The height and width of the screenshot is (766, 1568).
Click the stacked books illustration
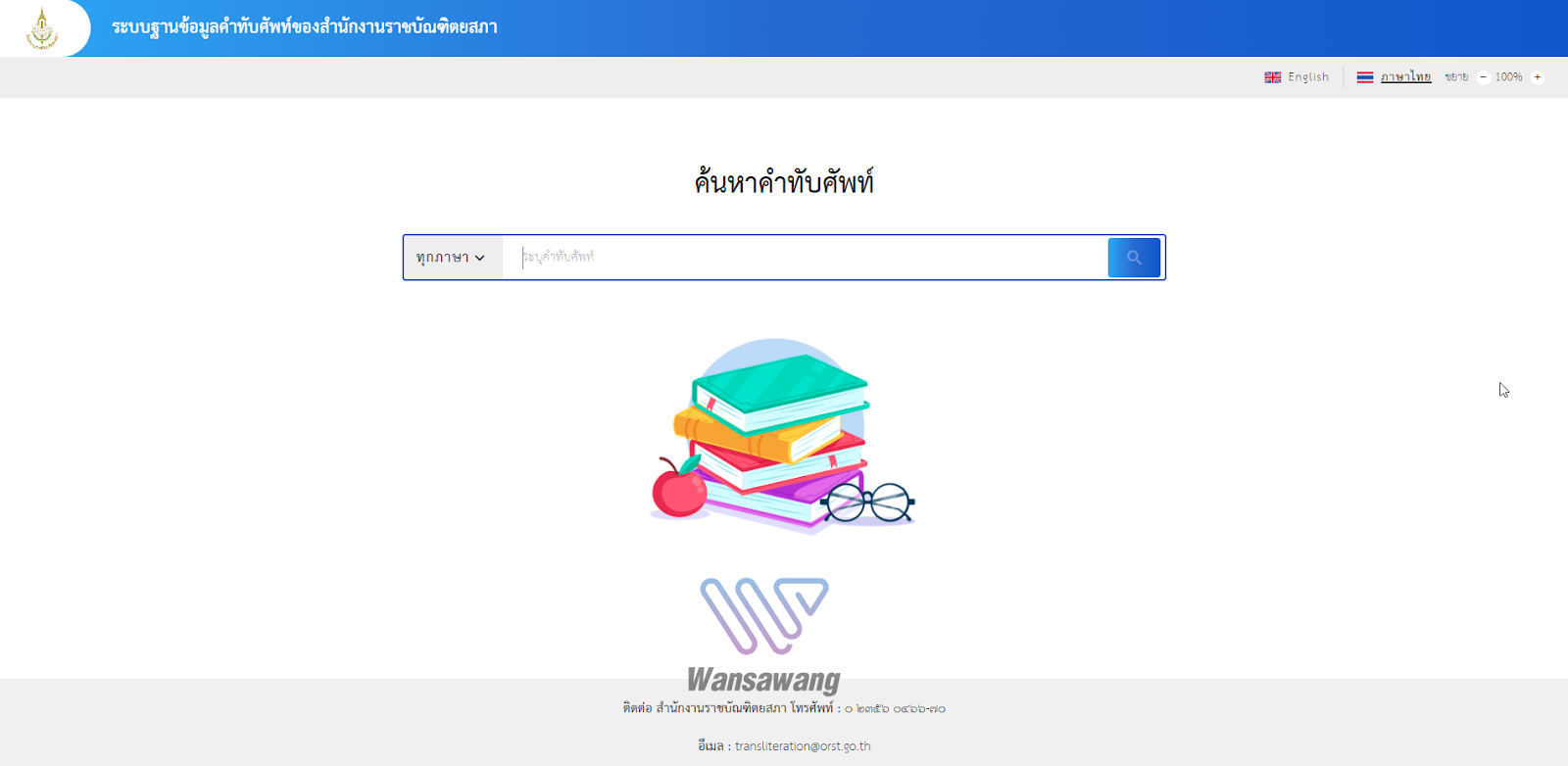781,435
